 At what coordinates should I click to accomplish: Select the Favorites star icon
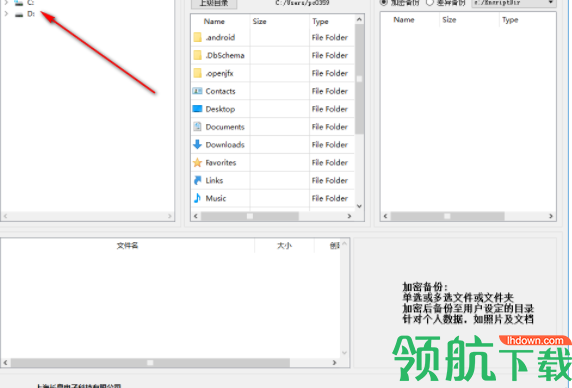click(197, 162)
